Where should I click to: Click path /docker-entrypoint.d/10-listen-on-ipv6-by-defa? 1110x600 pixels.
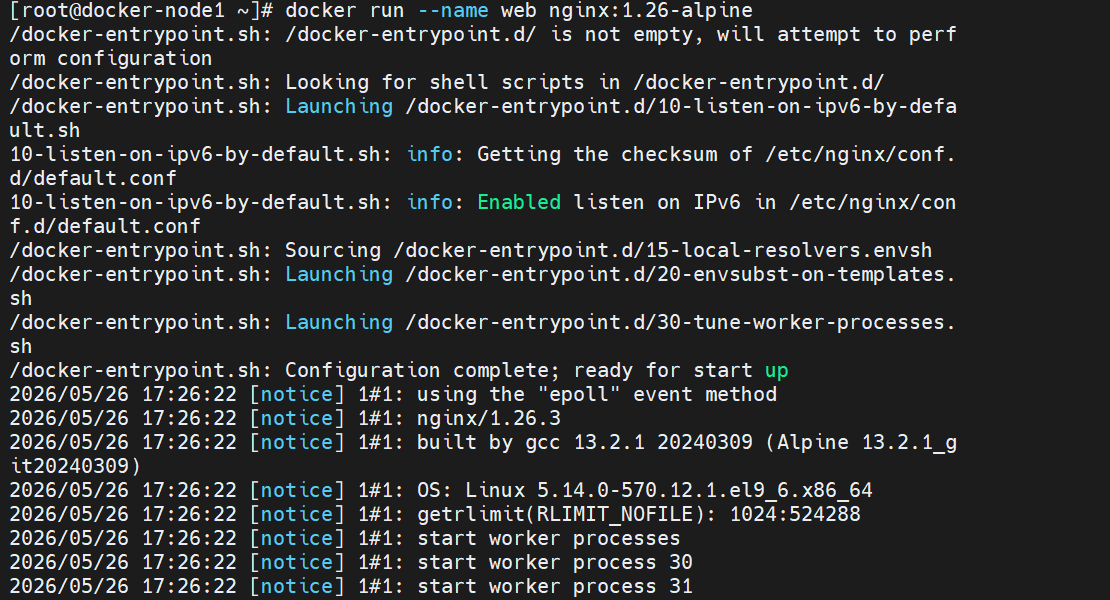tap(681, 107)
